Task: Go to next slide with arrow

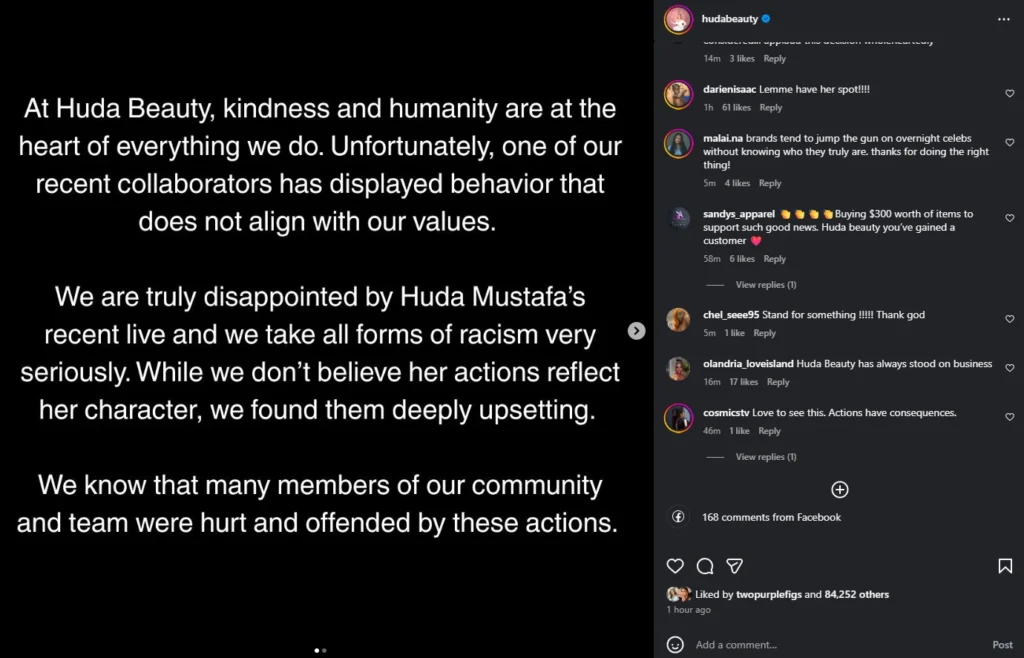Action: 636,331
